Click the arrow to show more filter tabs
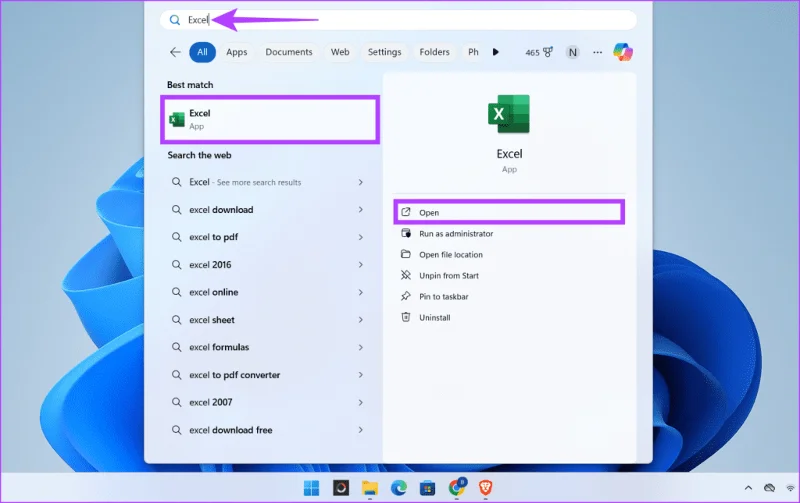The width and height of the screenshot is (800, 503). pos(495,52)
